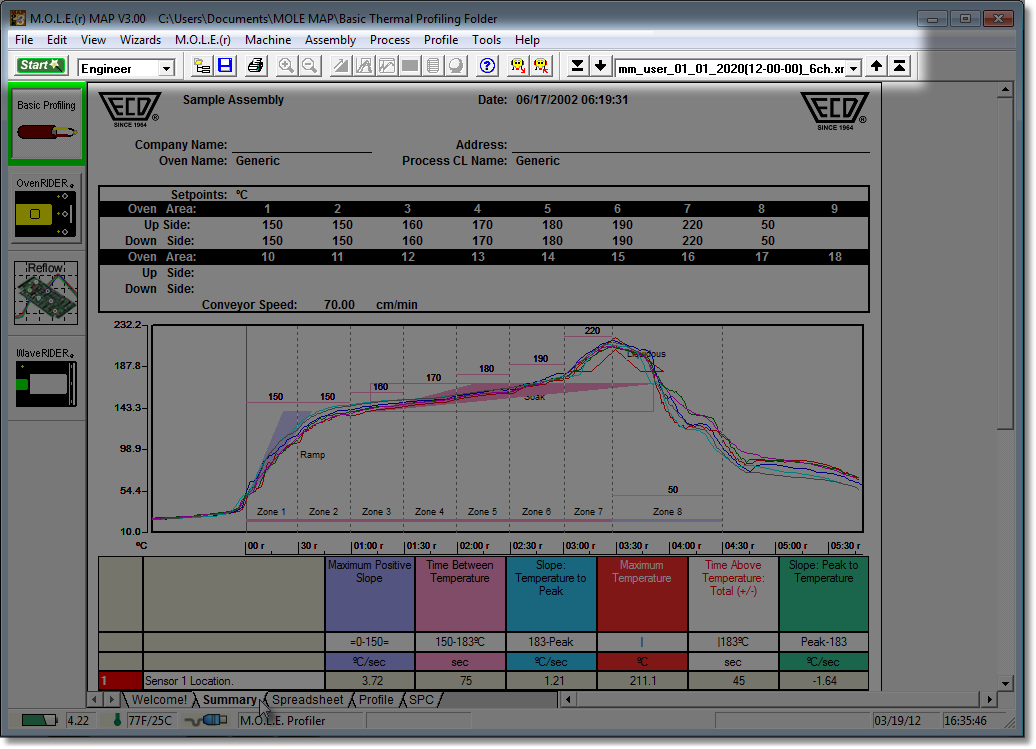Open the Tools menu

486,40
